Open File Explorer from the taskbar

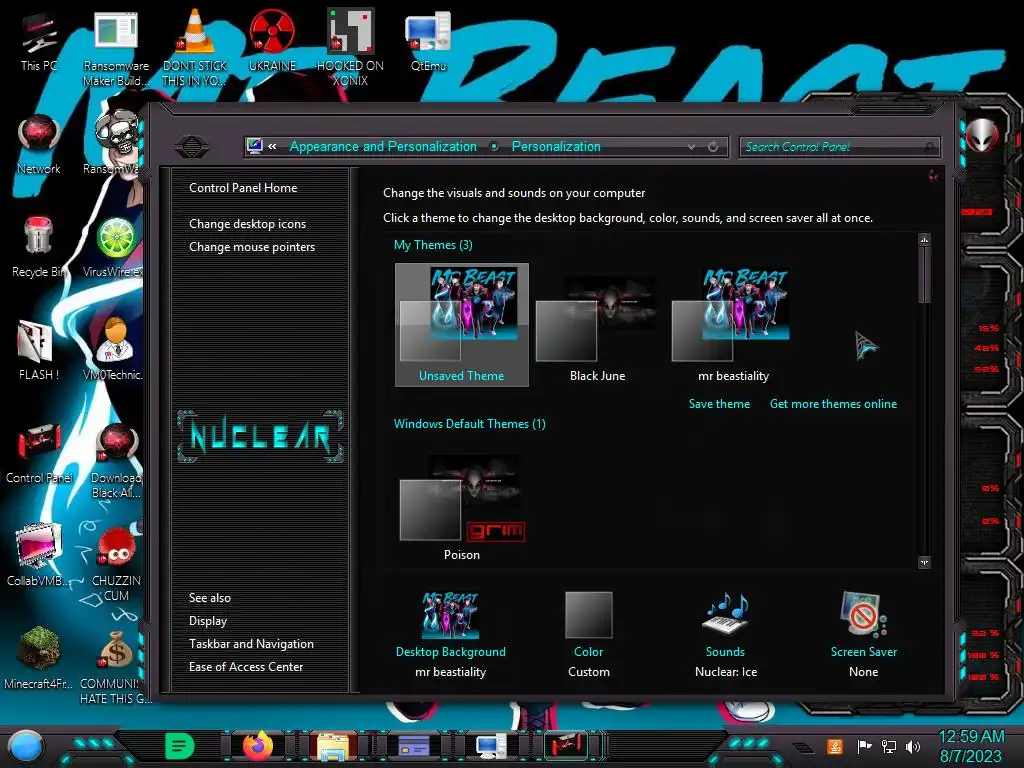tap(332, 746)
